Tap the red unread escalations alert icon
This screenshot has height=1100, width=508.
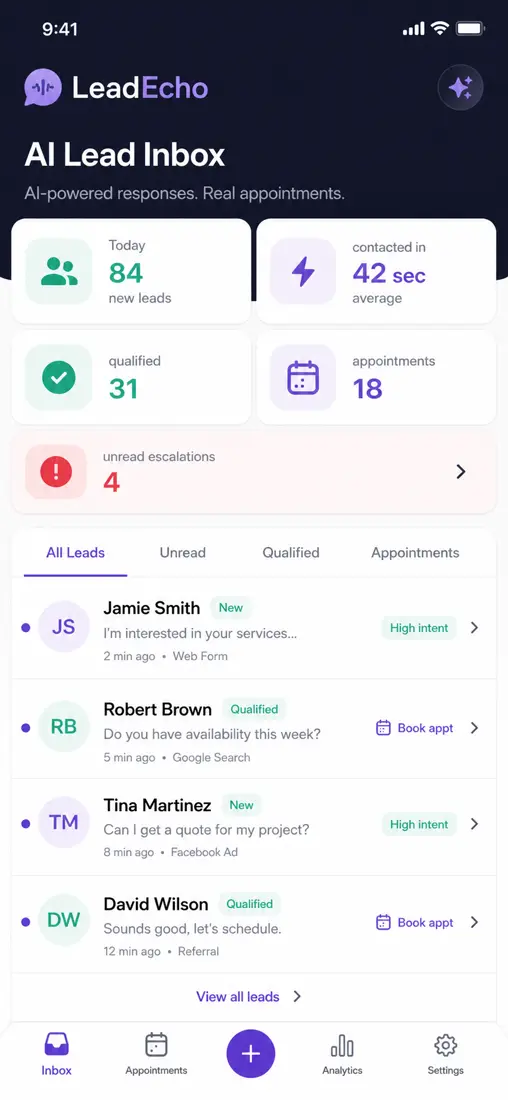click(x=56, y=471)
